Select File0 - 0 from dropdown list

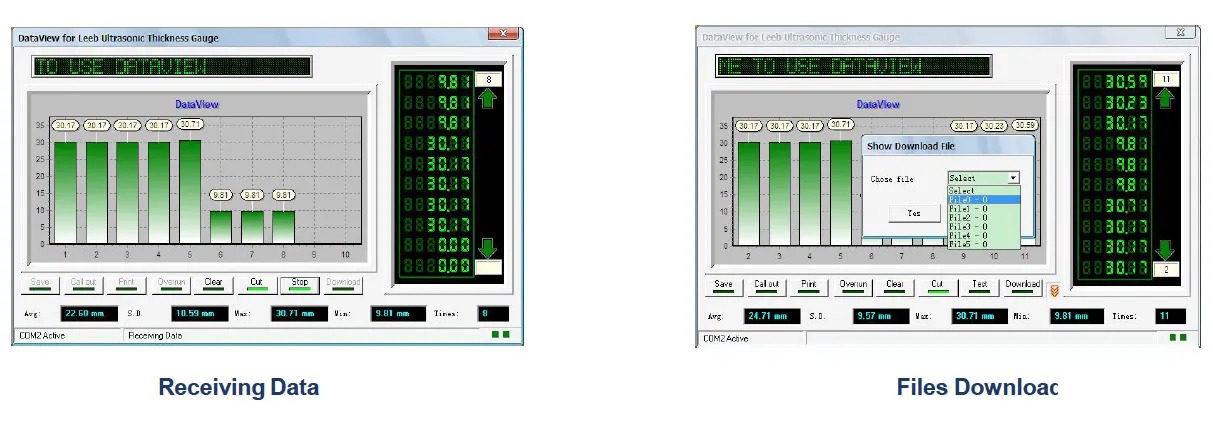983,199
